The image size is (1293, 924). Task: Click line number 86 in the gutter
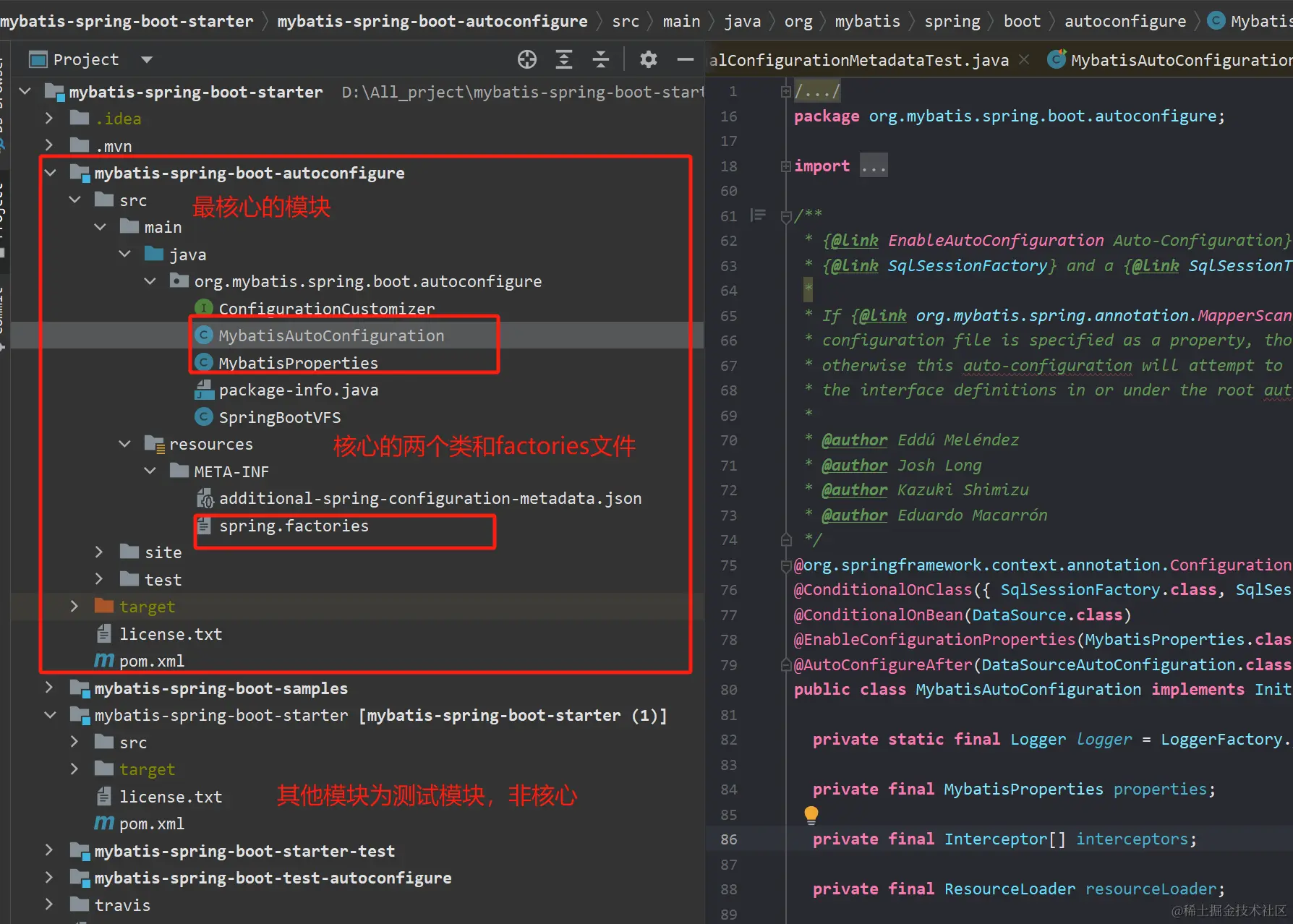[728, 839]
